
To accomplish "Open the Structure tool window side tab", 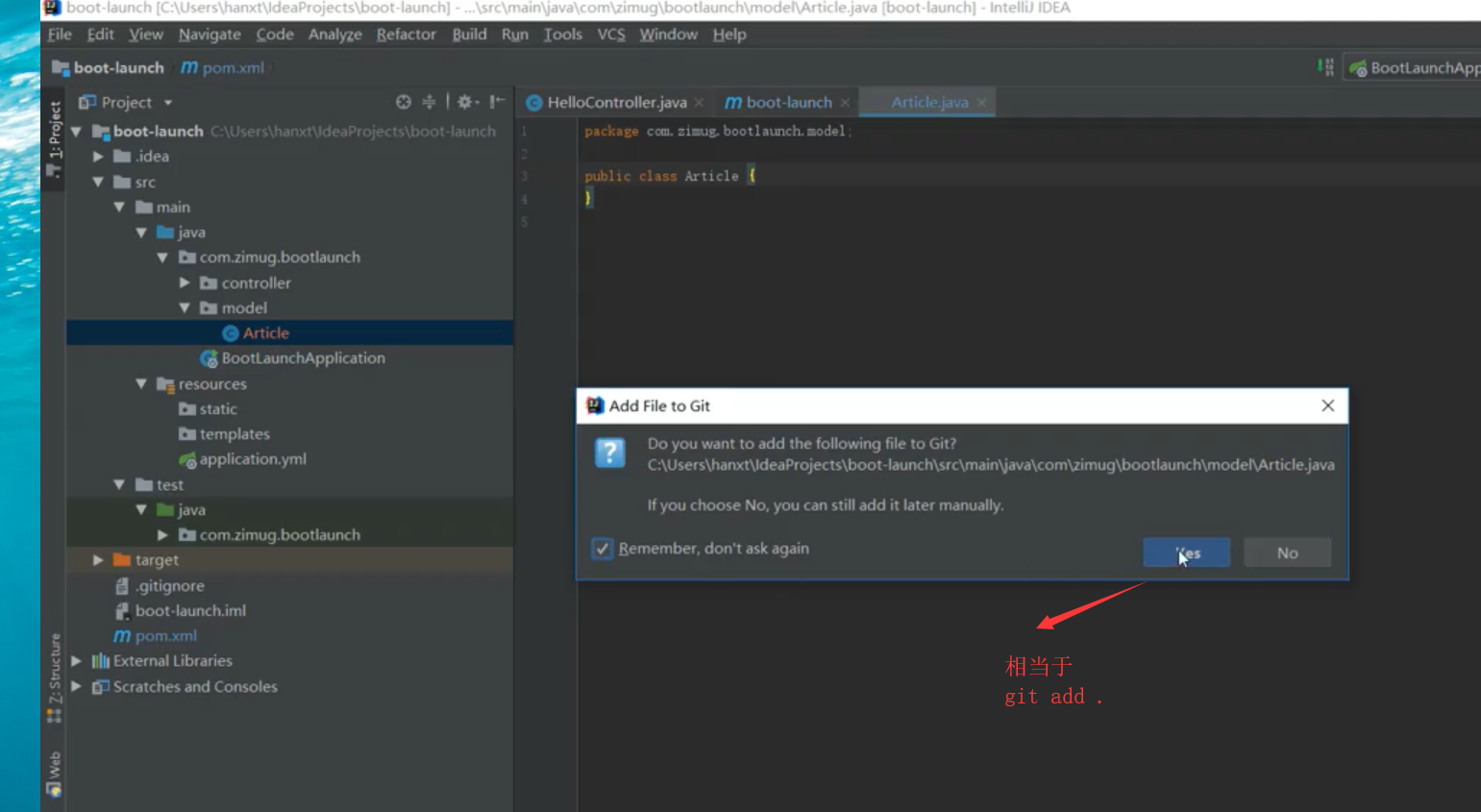I will pyautogui.click(x=54, y=678).
